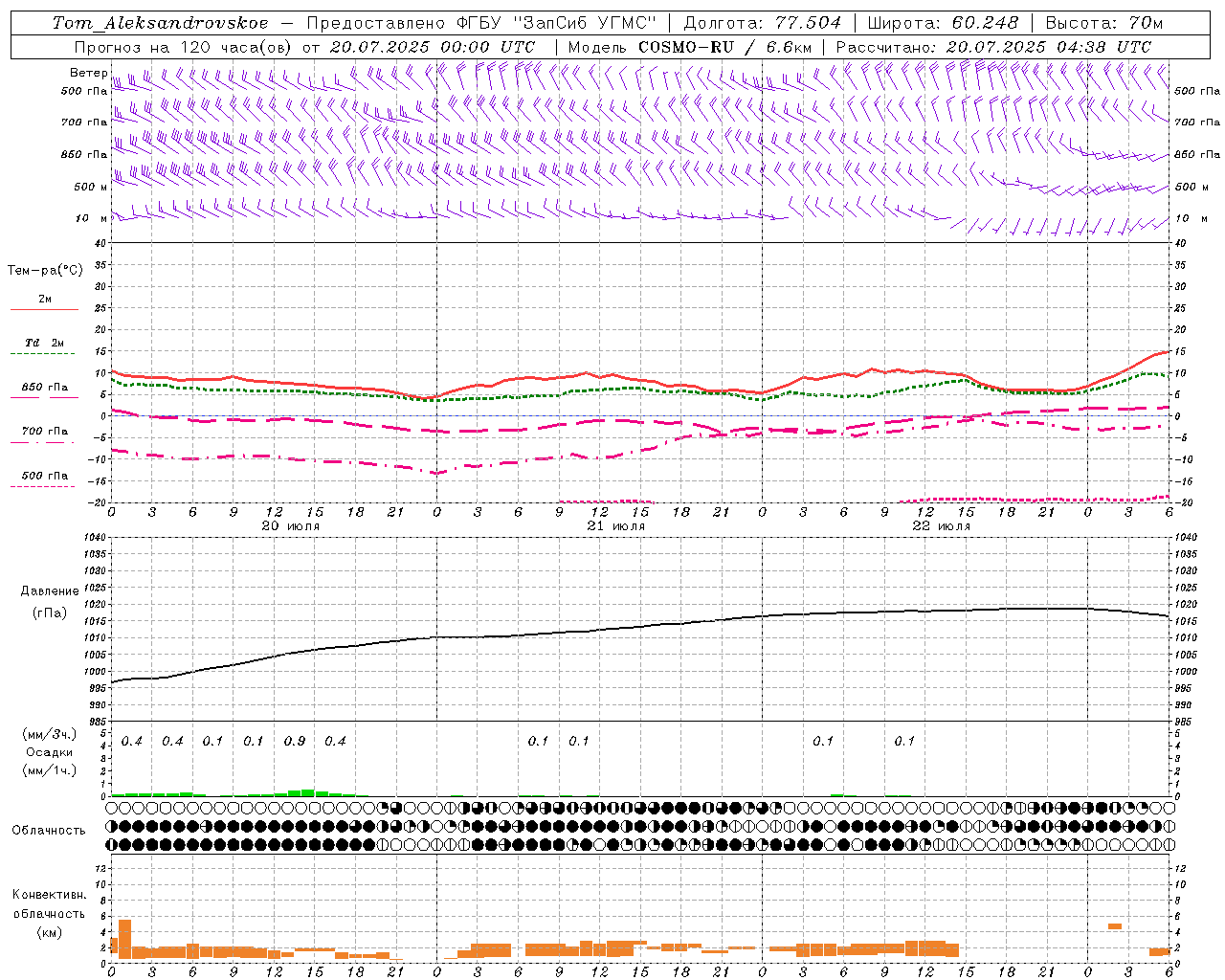Select the Td 2м dew point legend entry
This screenshot has height=980, width=1225.
tap(44, 343)
